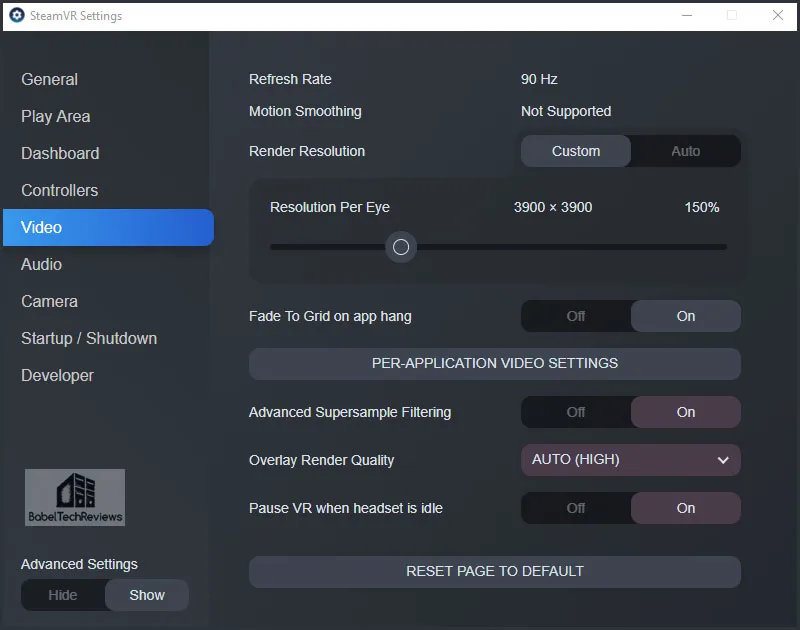
Task: Click the 90 Hz refresh rate value
Action: pyautogui.click(x=539, y=79)
